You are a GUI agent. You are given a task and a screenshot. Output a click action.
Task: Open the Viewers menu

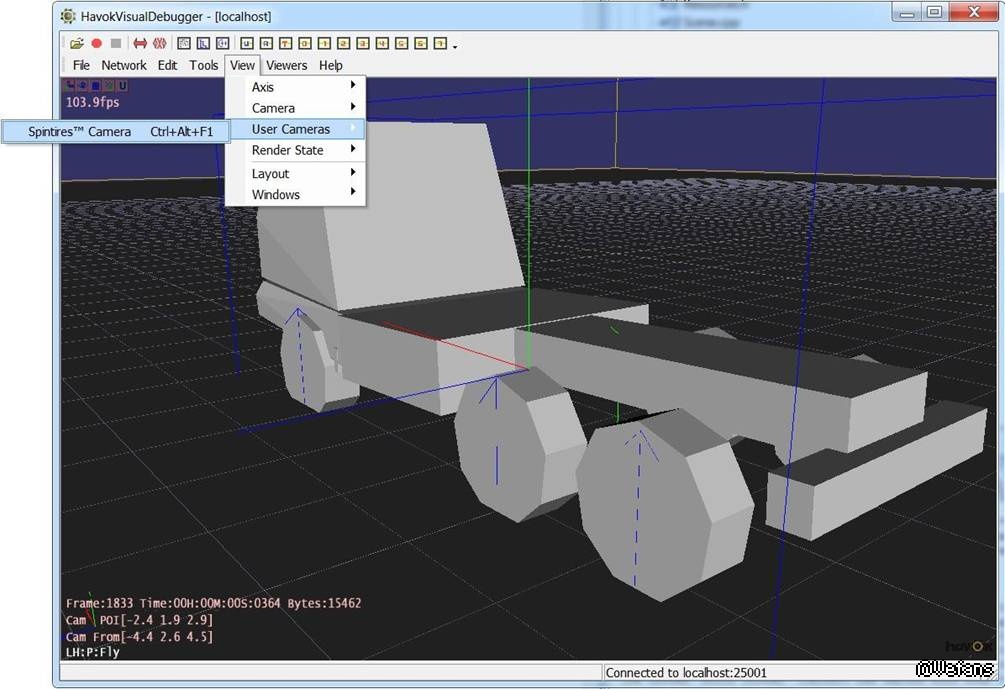(x=286, y=65)
